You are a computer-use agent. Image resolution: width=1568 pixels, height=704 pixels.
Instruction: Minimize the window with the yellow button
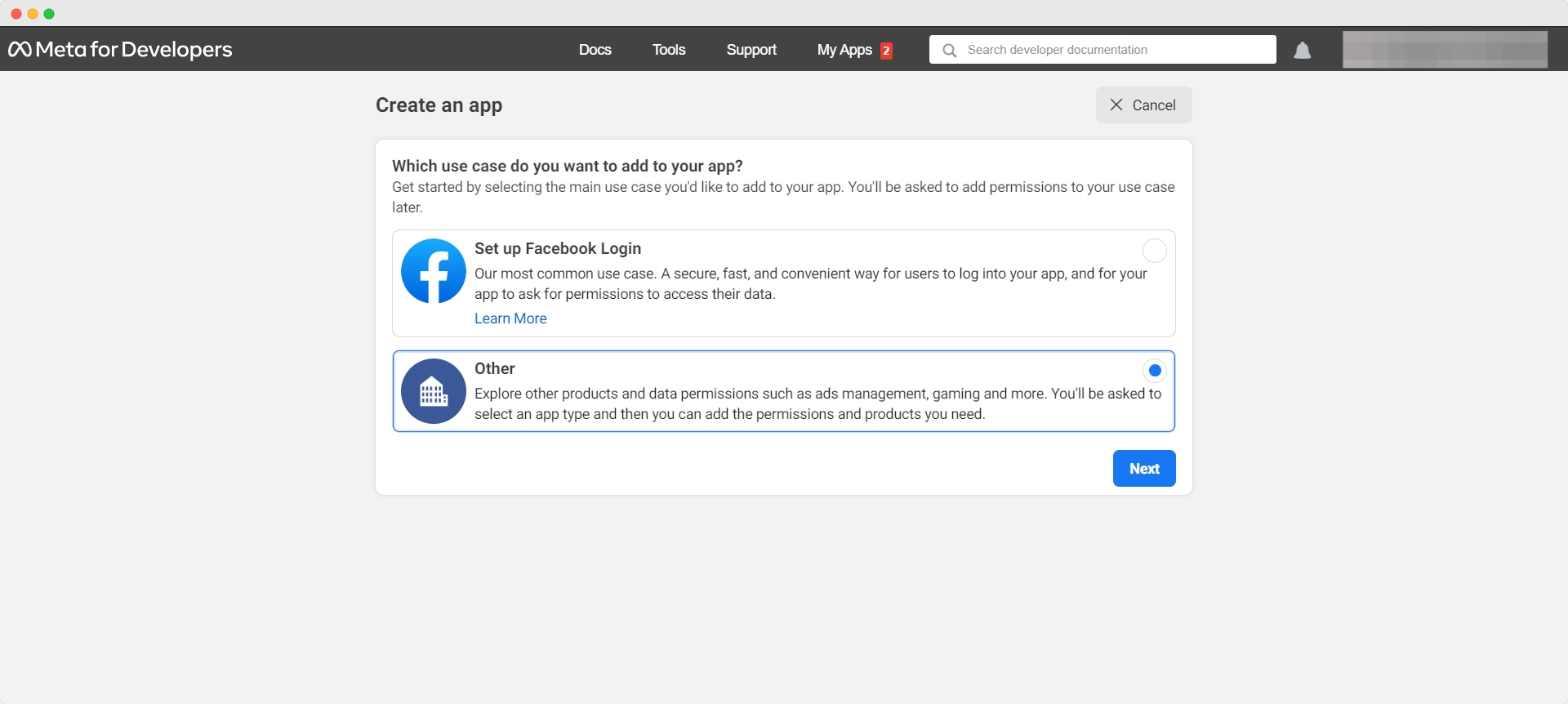tap(33, 14)
